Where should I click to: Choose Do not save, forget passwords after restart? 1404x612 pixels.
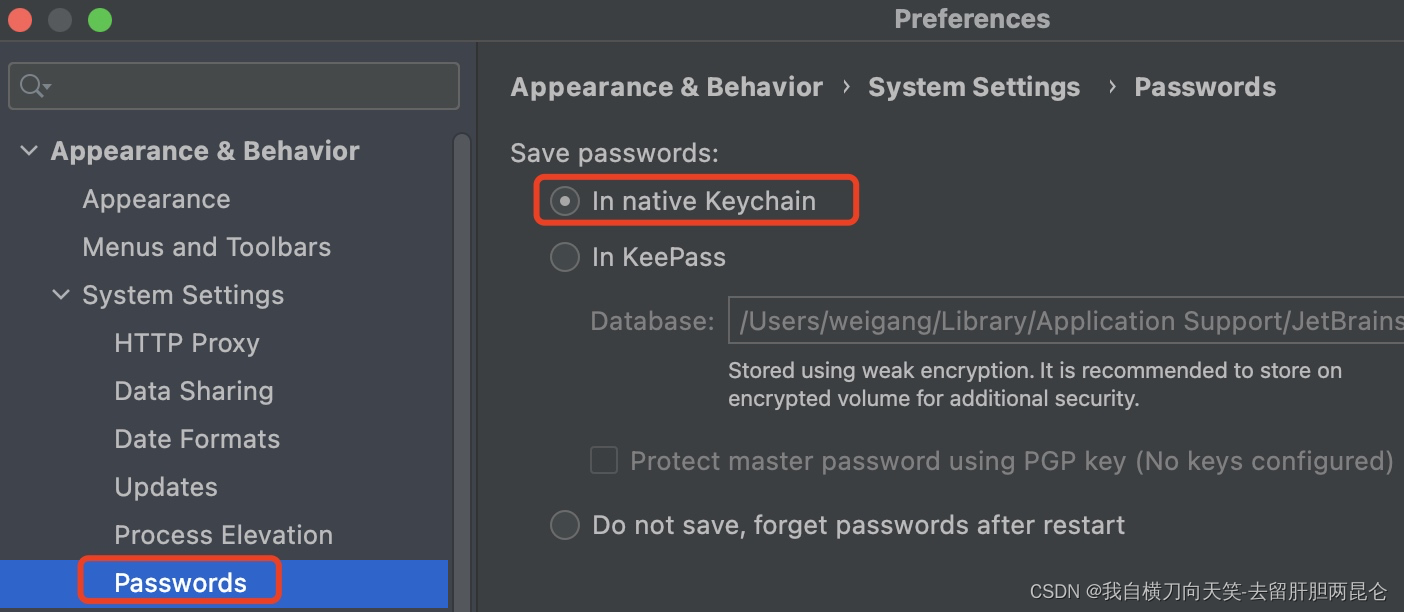(564, 524)
